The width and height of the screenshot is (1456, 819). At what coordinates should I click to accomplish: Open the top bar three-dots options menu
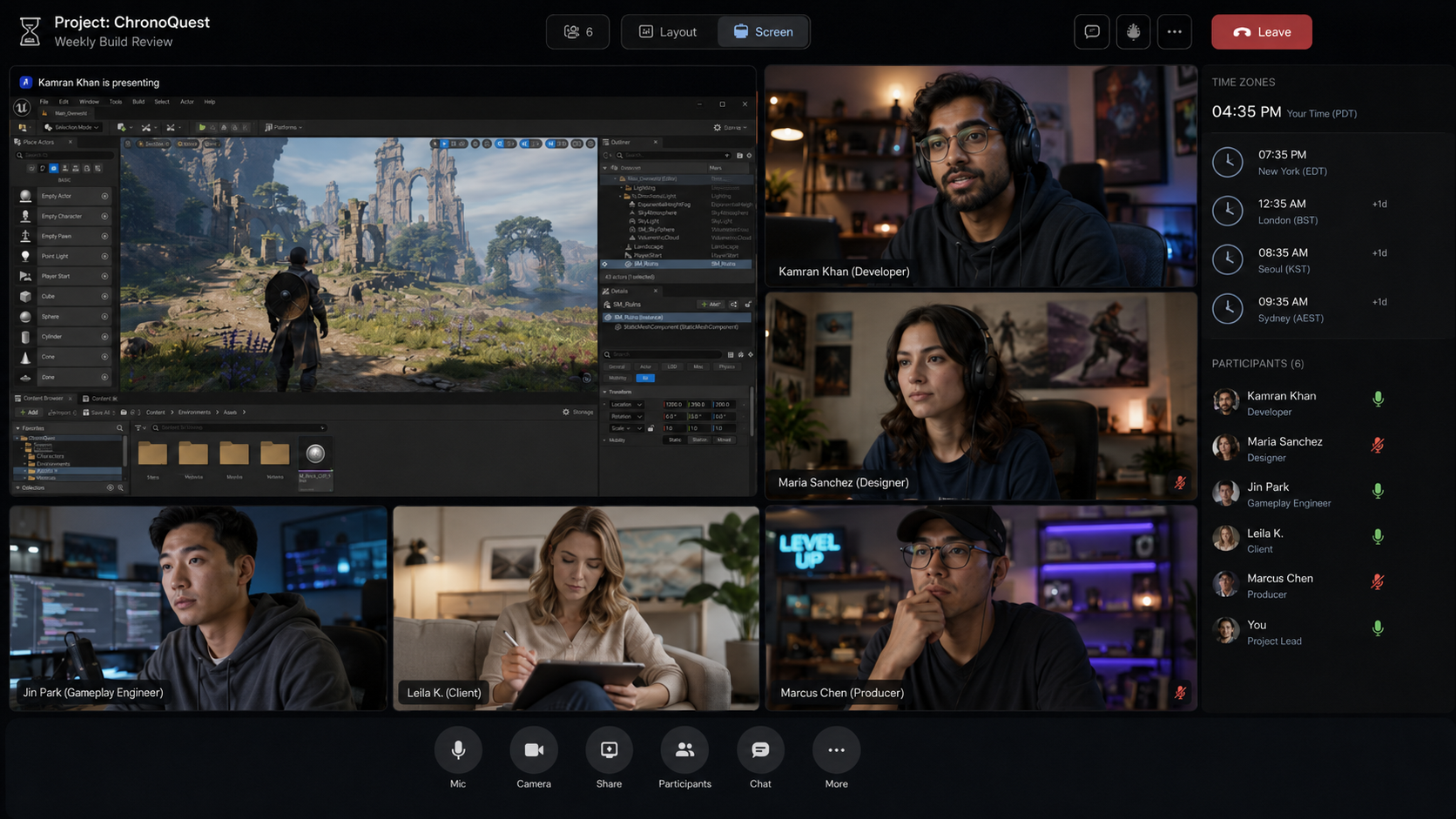coord(1175,32)
